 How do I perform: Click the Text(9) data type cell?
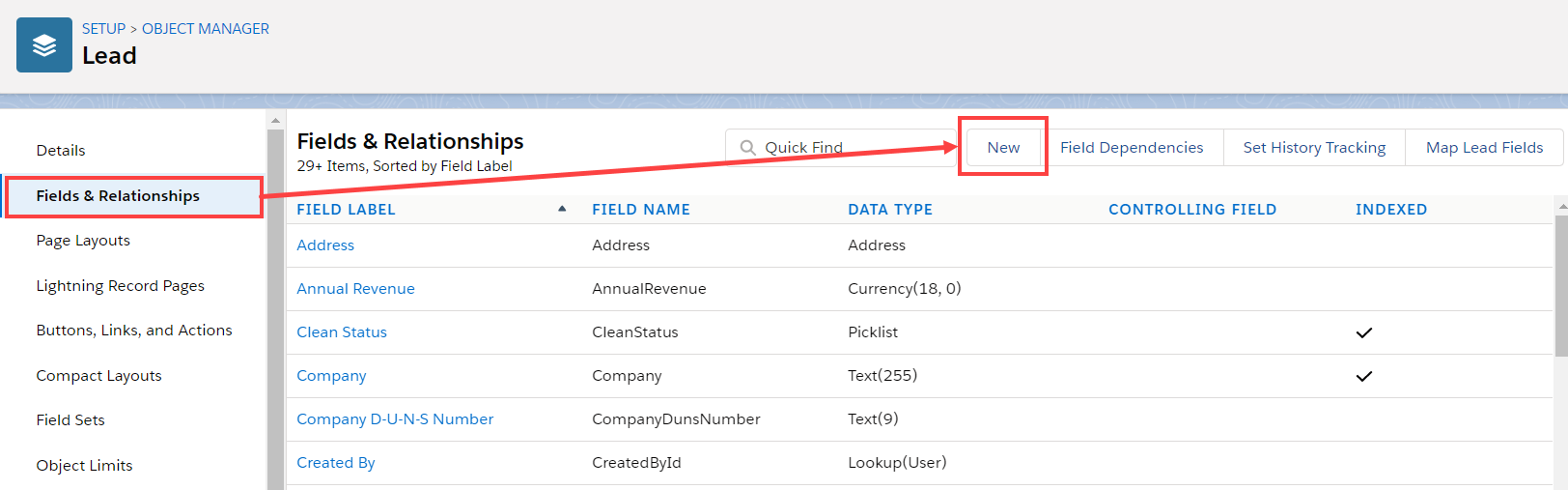click(873, 419)
